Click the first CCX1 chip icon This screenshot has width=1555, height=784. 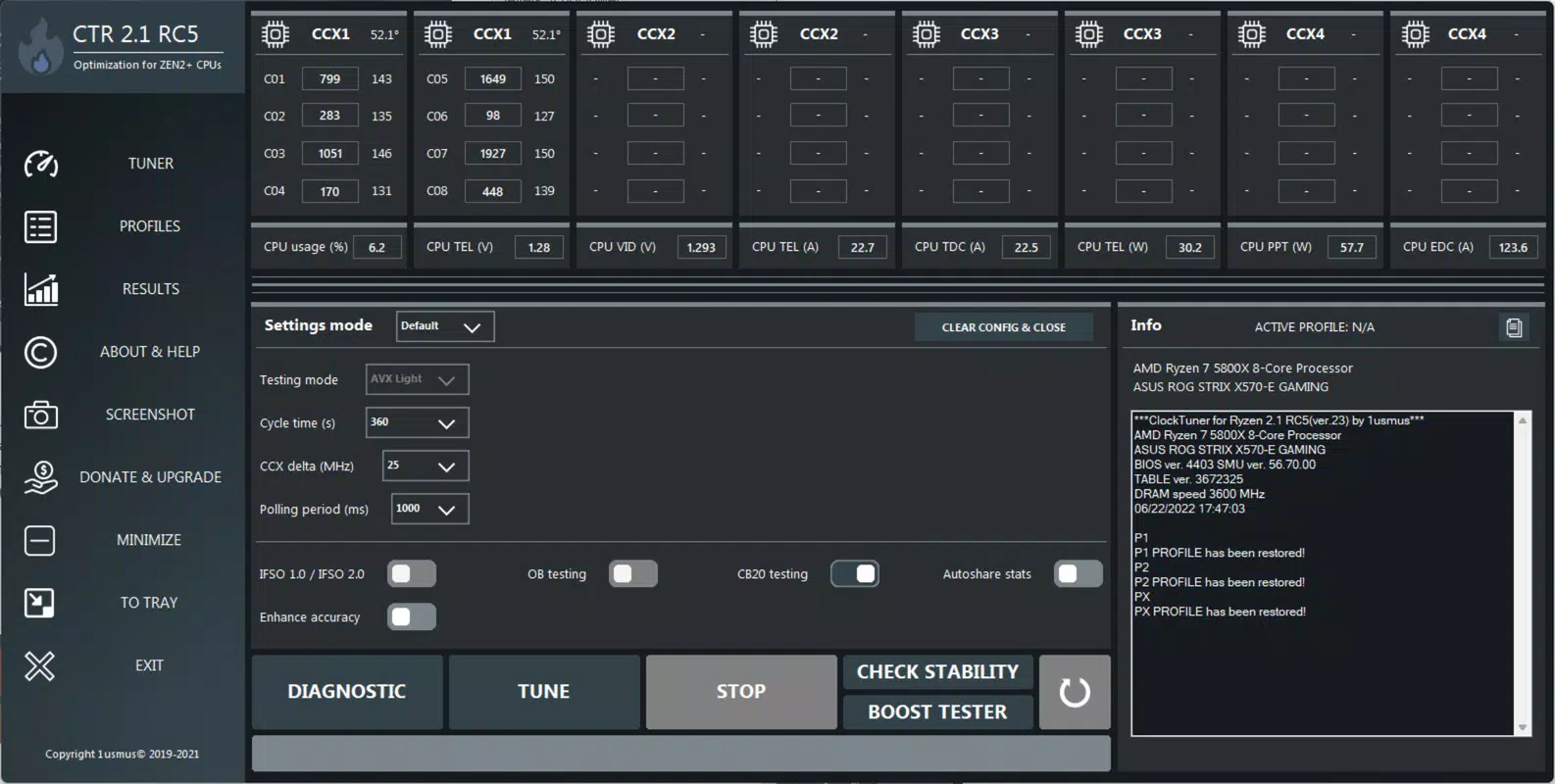pyautogui.click(x=276, y=34)
